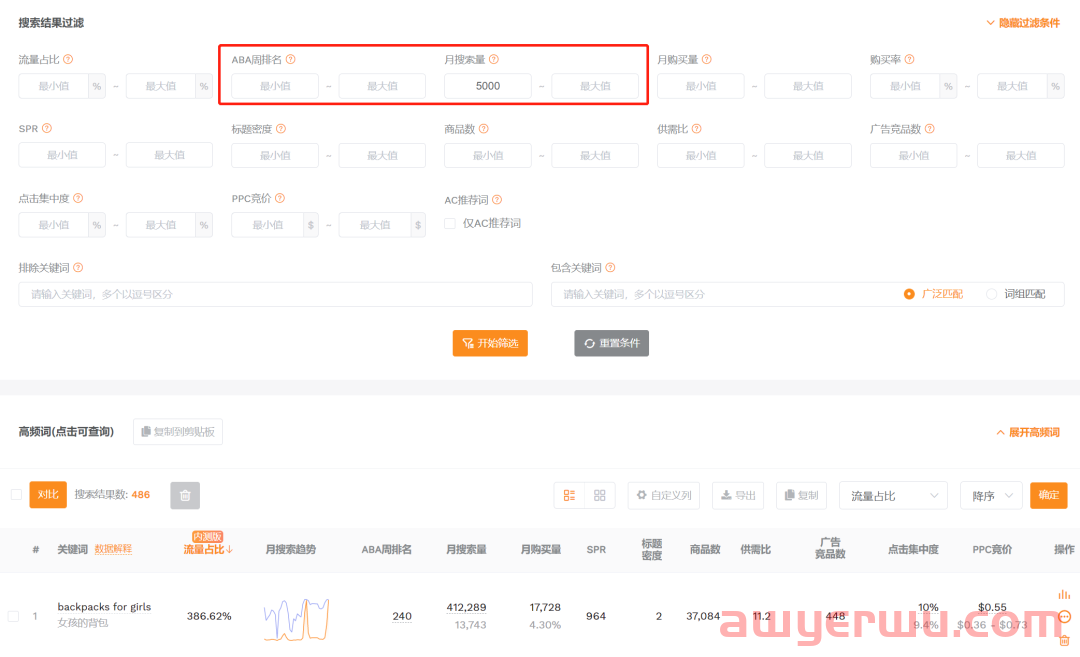Click help icon next to 月搜索量 filter
1080x657 pixels.
pyautogui.click(x=494, y=60)
